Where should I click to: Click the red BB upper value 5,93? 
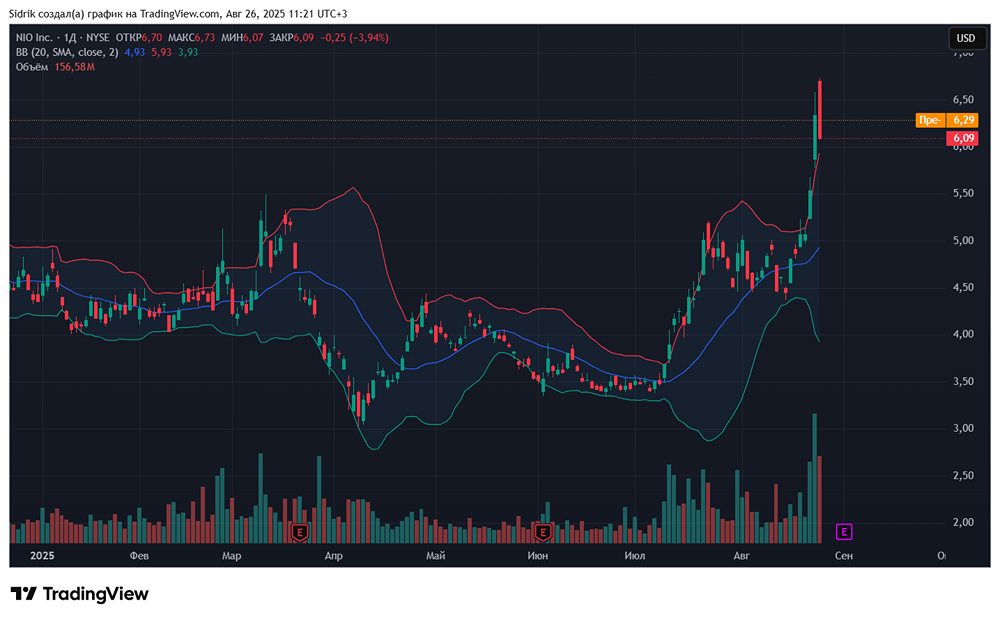tap(161, 52)
